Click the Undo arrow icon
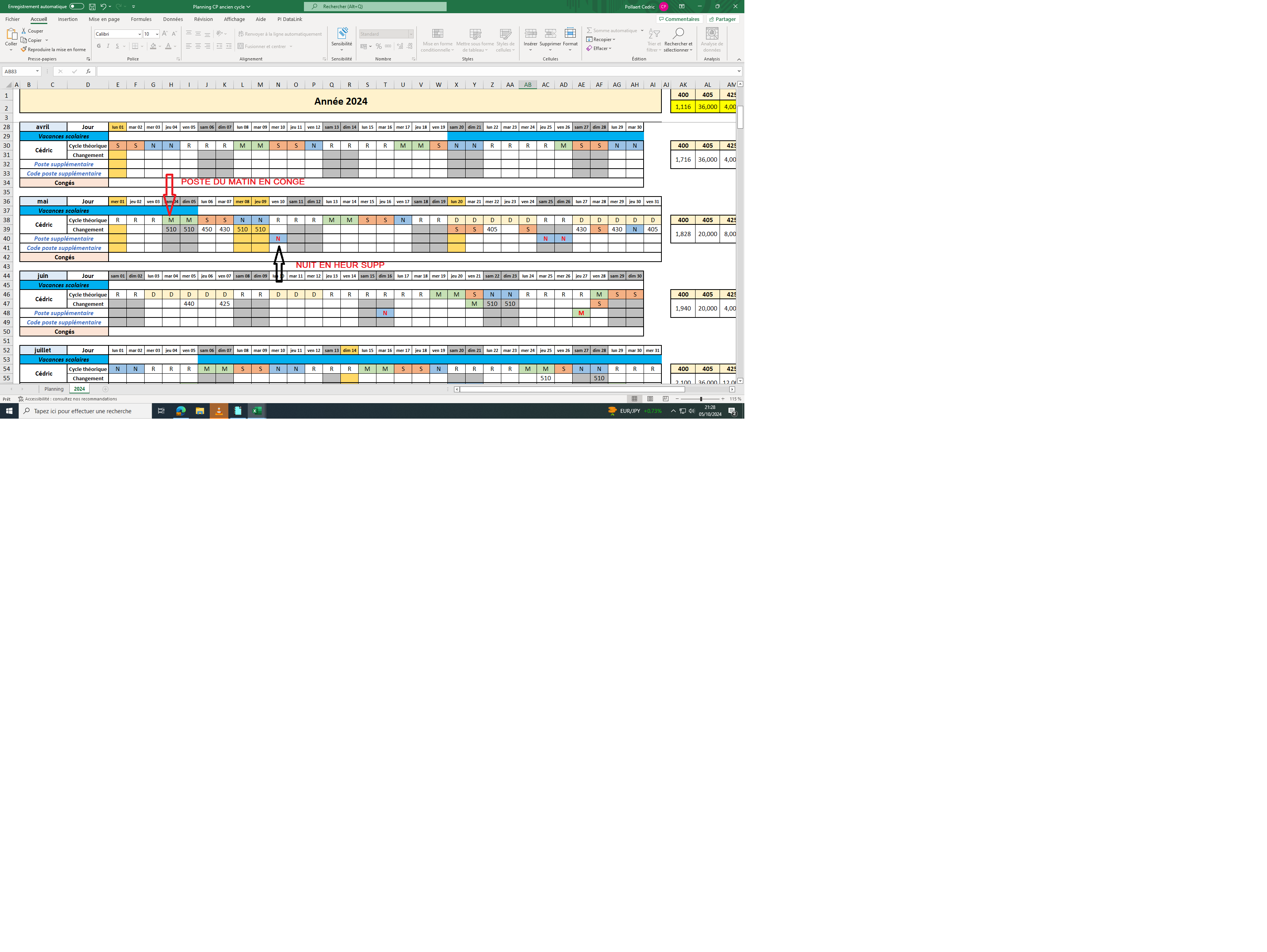 pos(103,6)
